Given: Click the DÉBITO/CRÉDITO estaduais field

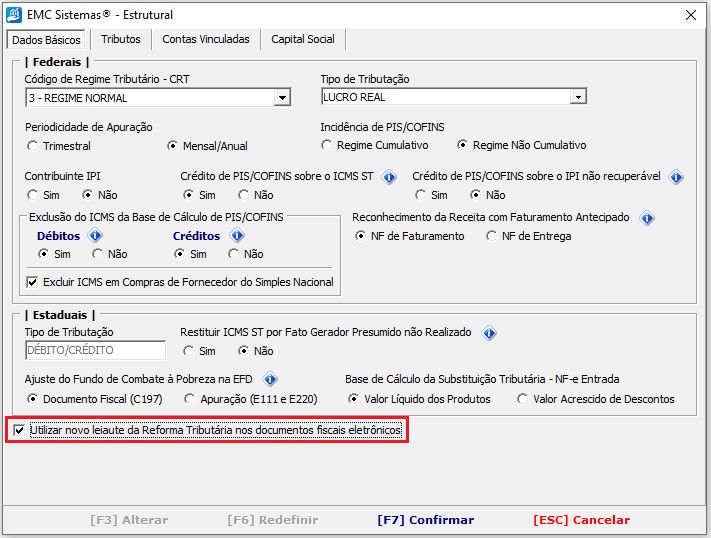Looking at the screenshot, I should [x=95, y=350].
